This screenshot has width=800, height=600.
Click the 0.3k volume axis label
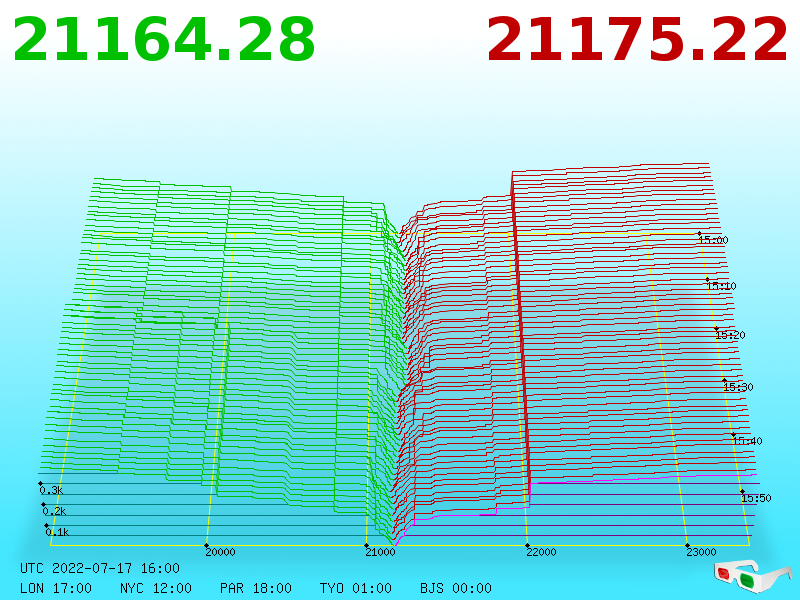coord(51,490)
